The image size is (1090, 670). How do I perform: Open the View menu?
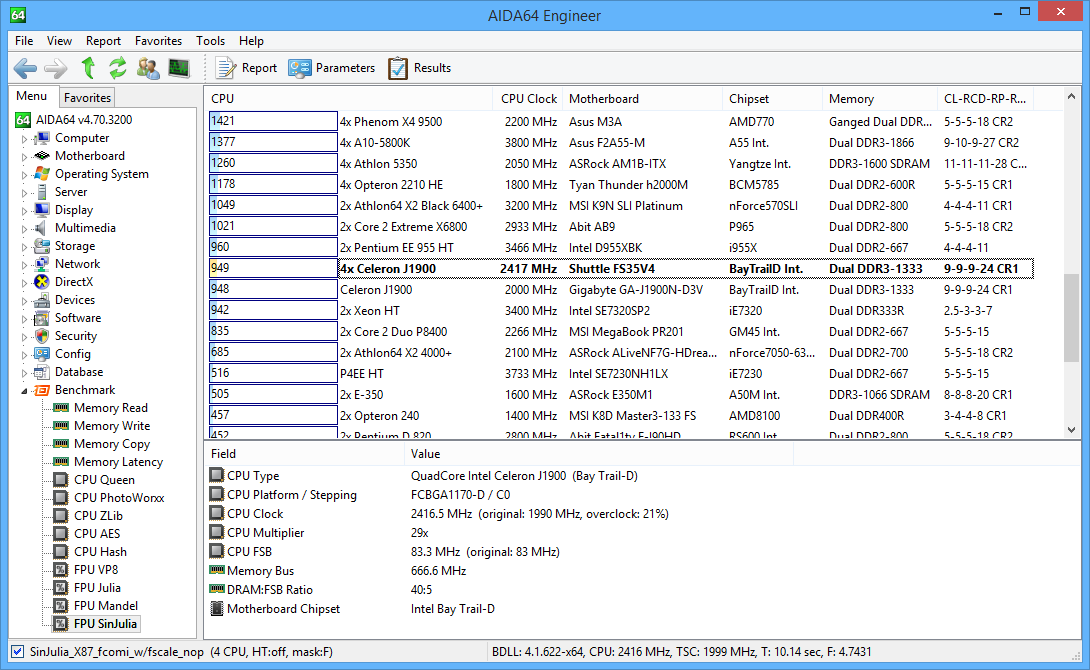[x=59, y=41]
